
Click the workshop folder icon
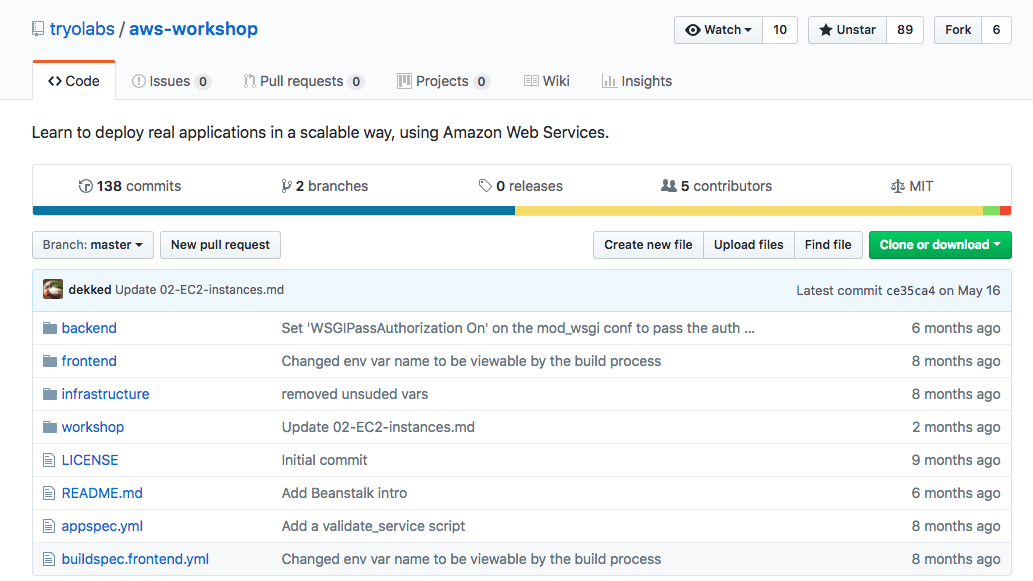(49, 427)
